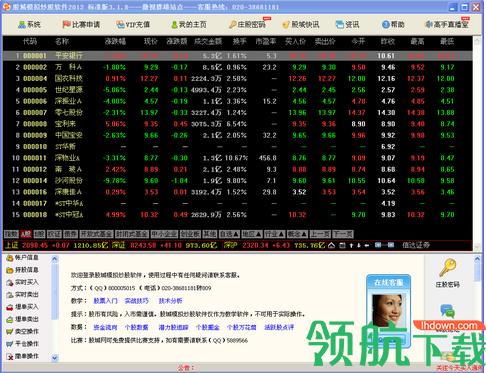This screenshot has width=486, height=373.
Task: Select the A股 tab
Action: (x=26, y=234)
